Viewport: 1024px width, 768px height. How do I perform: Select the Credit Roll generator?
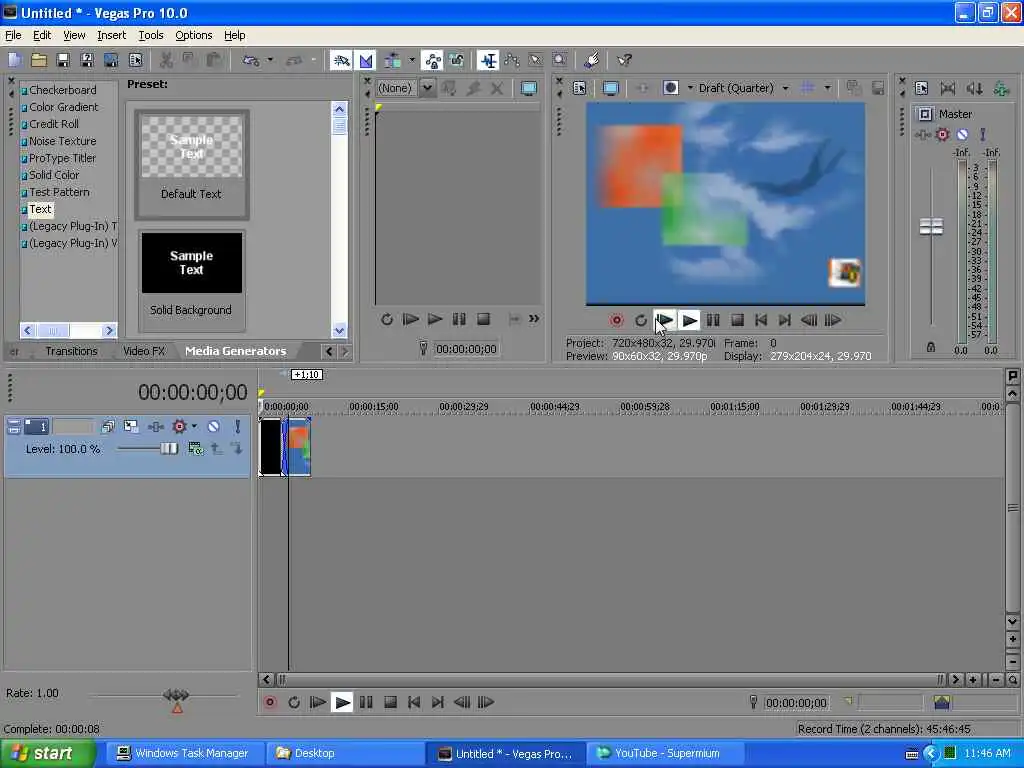click(x=54, y=124)
